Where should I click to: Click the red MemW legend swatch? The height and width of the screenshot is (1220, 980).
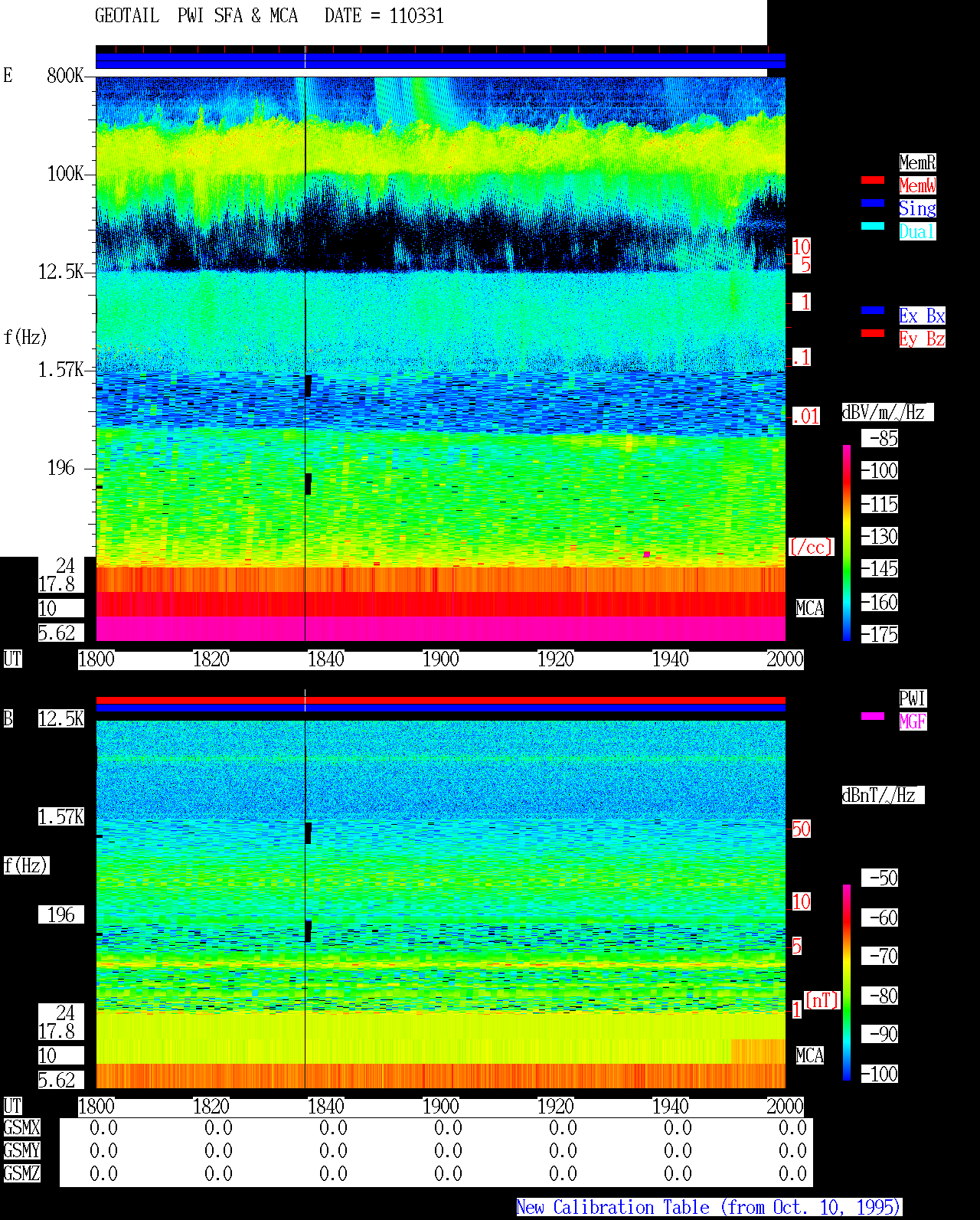click(x=873, y=180)
